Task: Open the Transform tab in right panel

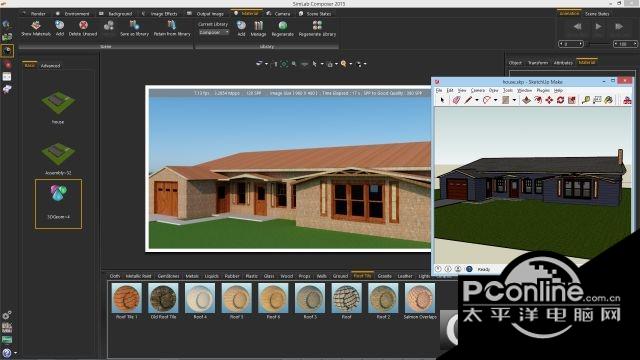Action: pyautogui.click(x=538, y=62)
